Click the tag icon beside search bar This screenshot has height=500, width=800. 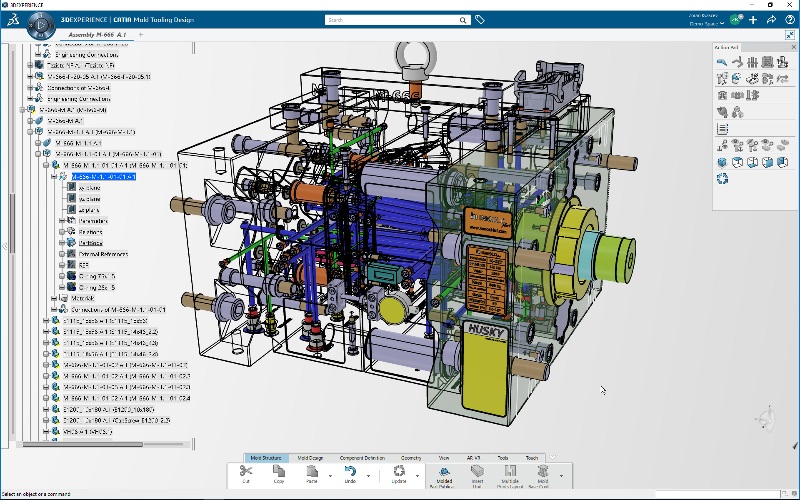pyautogui.click(x=480, y=19)
